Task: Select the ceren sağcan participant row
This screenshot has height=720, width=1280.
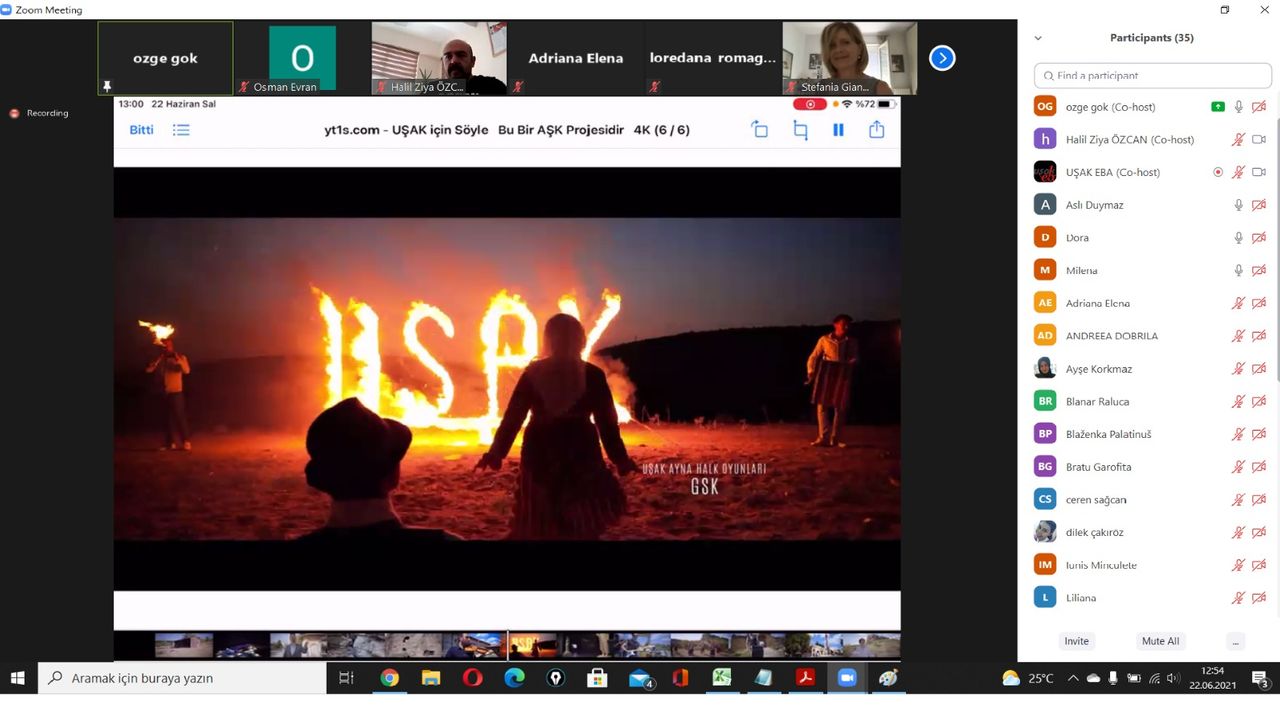Action: 1148,499
